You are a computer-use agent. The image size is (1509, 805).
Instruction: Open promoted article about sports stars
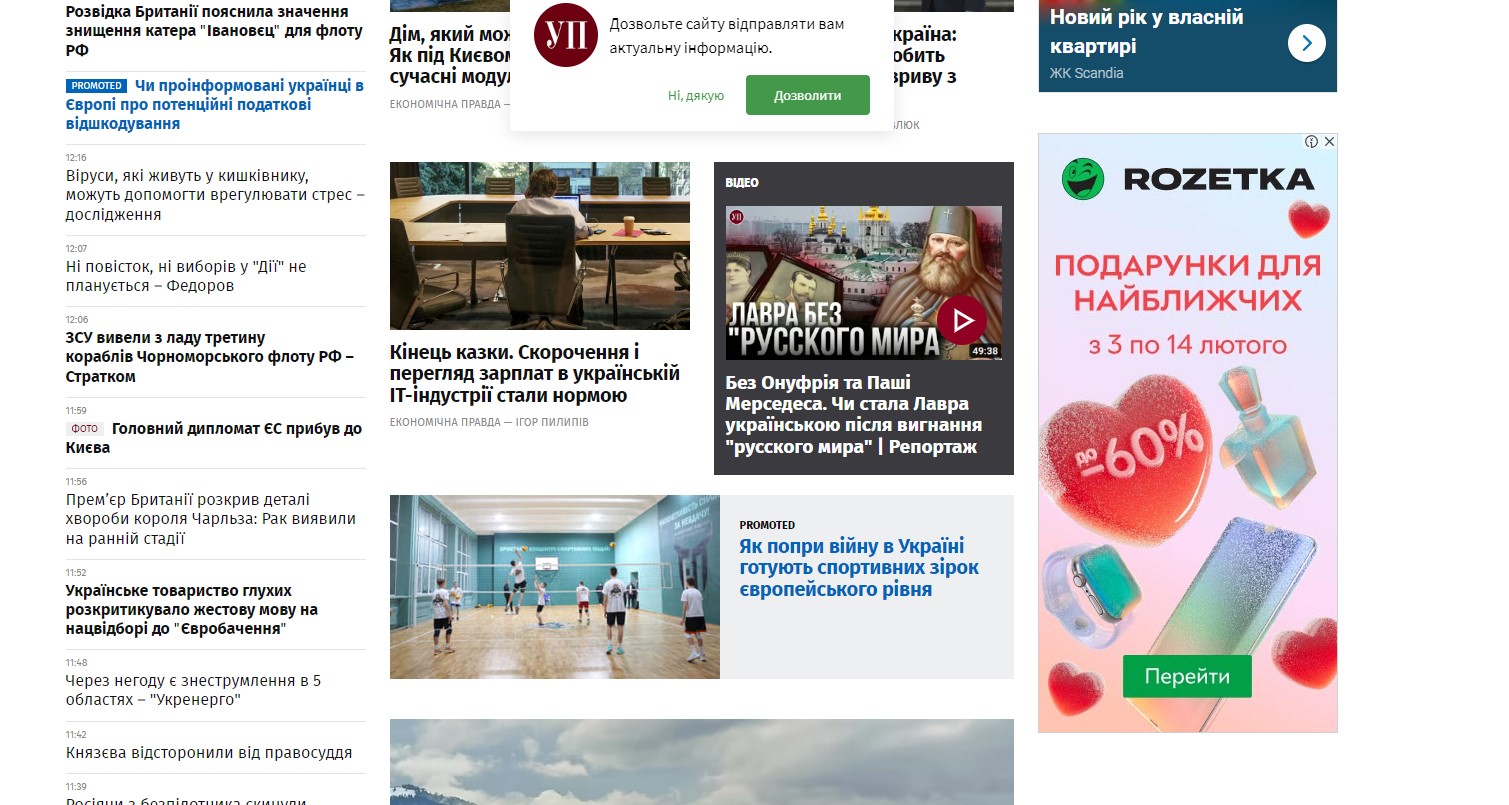[859, 568]
